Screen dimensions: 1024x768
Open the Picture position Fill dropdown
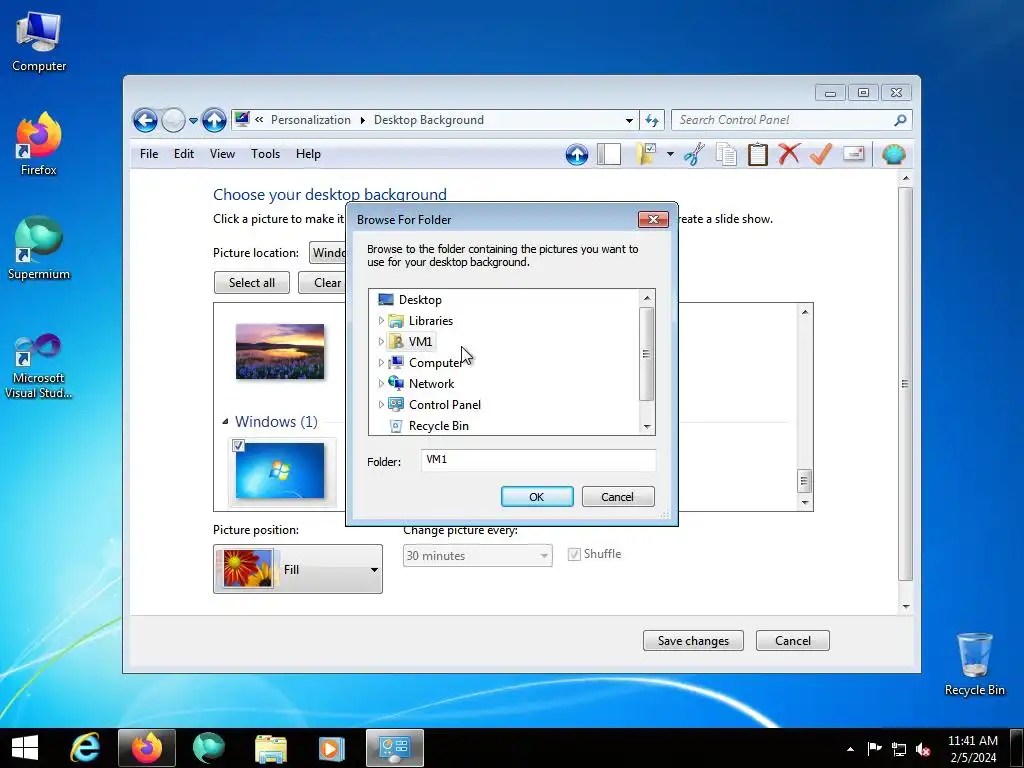click(298, 569)
